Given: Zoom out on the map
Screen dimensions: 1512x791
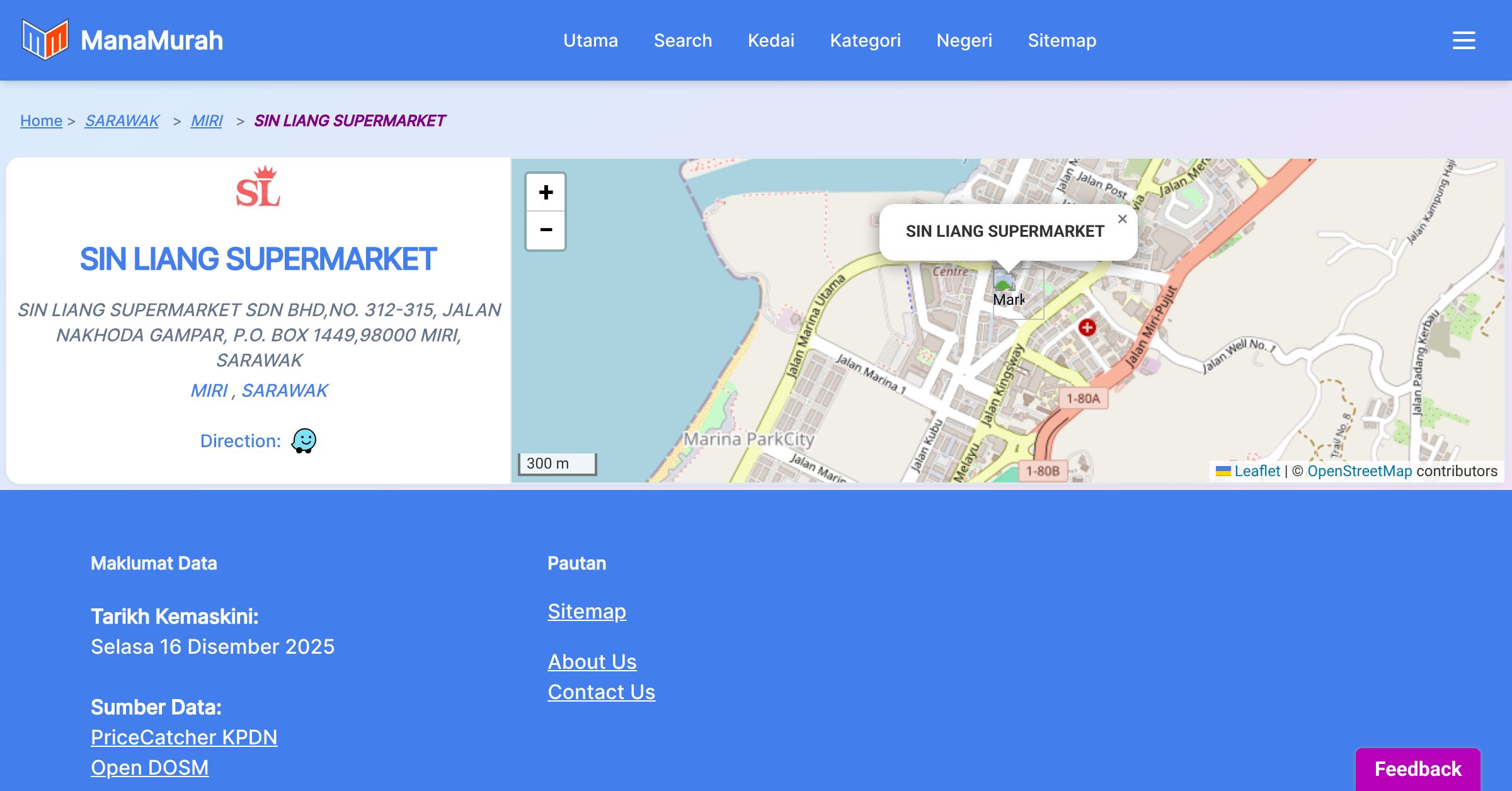Looking at the screenshot, I should tap(546, 230).
